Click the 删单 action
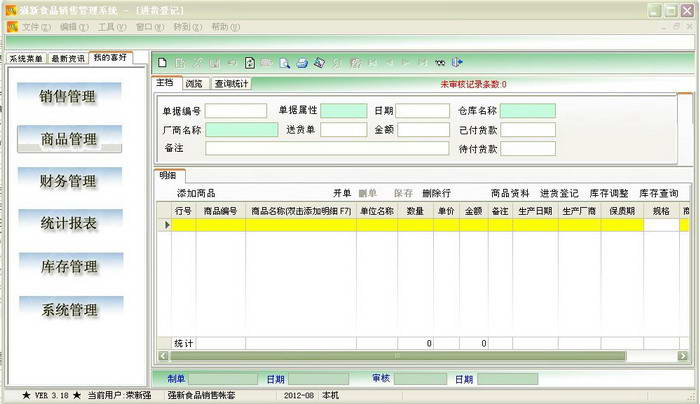 tap(367, 193)
